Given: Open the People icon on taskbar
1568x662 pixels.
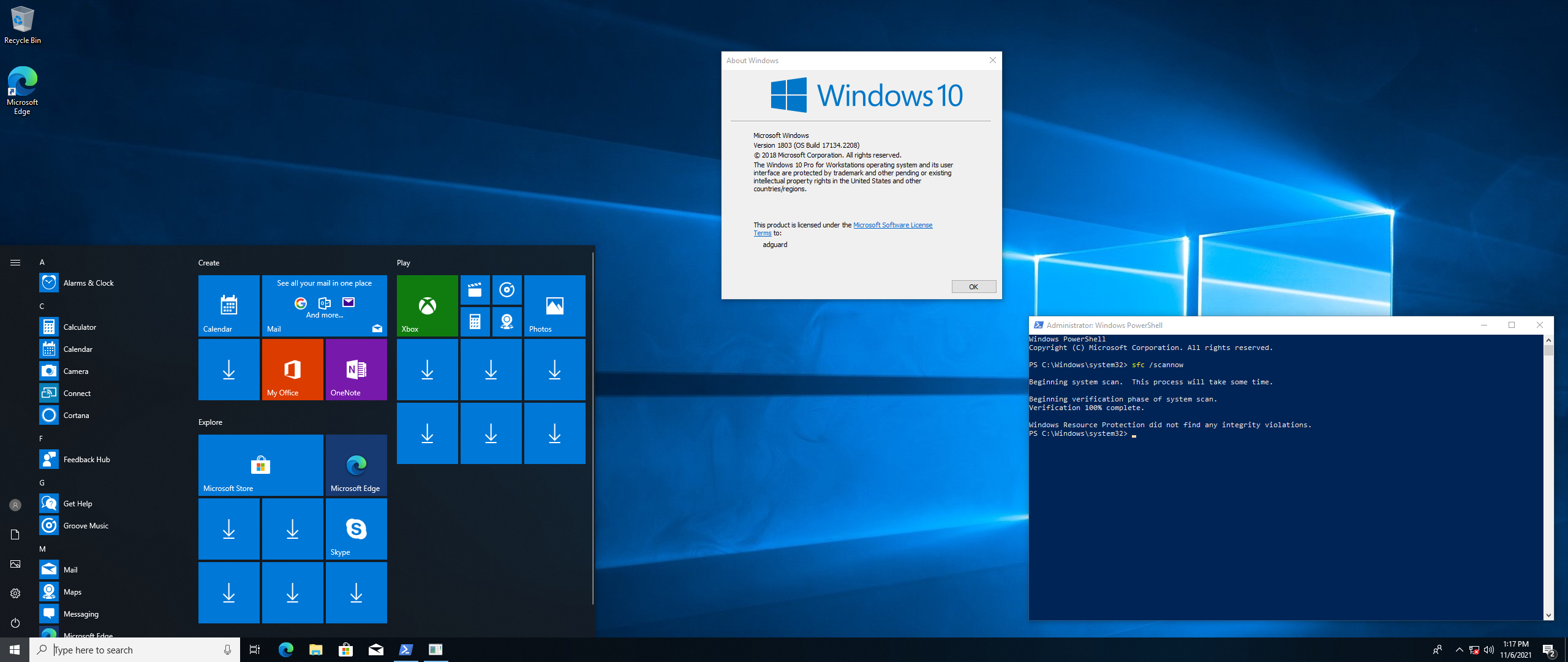Looking at the screenshot, I should 1438,650.
